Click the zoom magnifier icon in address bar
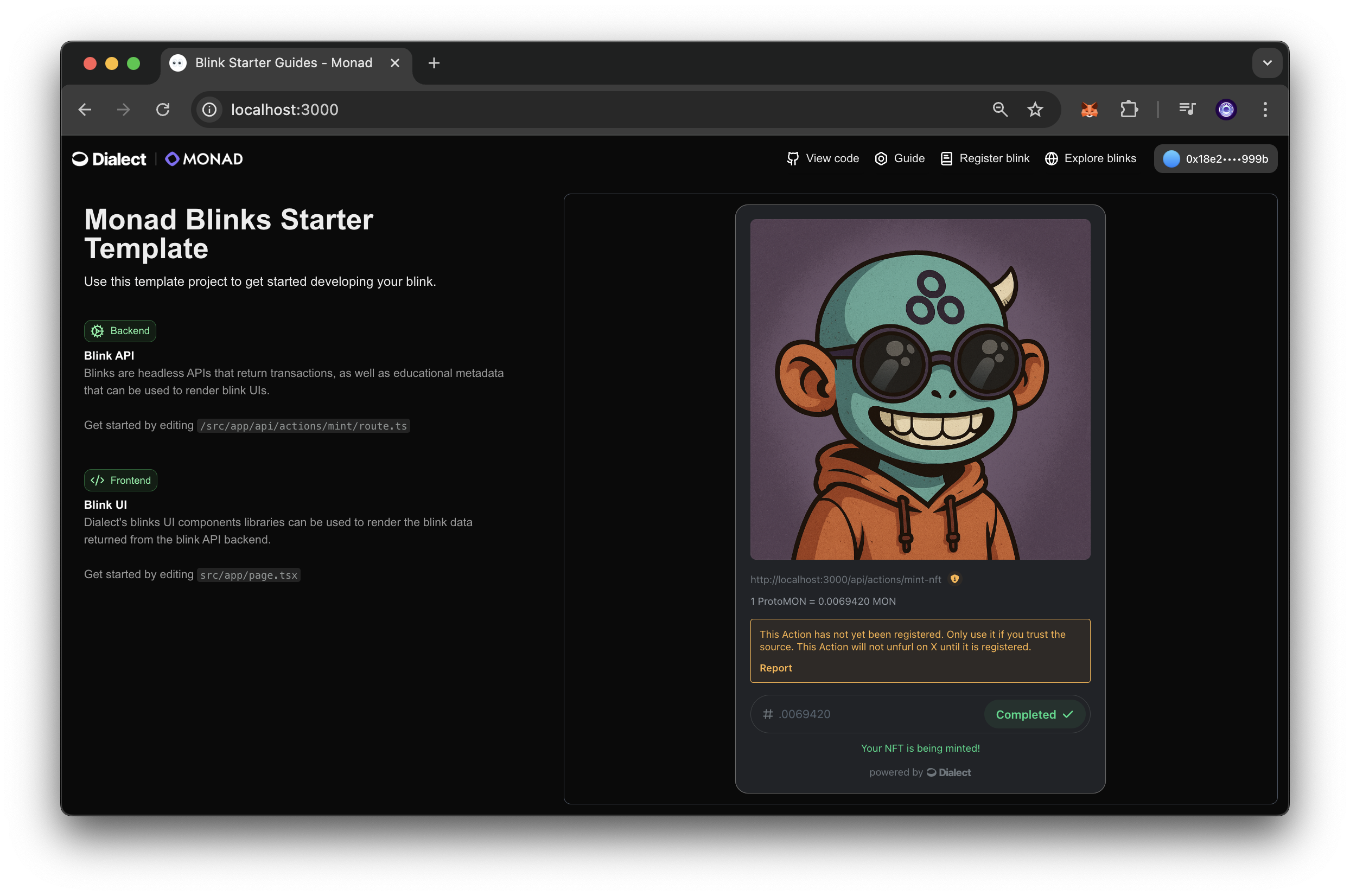Viewport: 1350px width, 896px height. [x=999, y=109]
